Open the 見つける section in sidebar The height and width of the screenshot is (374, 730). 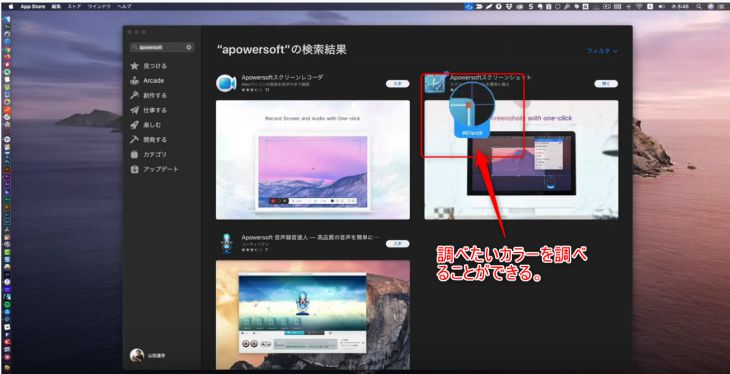click(x=149, y=66)
